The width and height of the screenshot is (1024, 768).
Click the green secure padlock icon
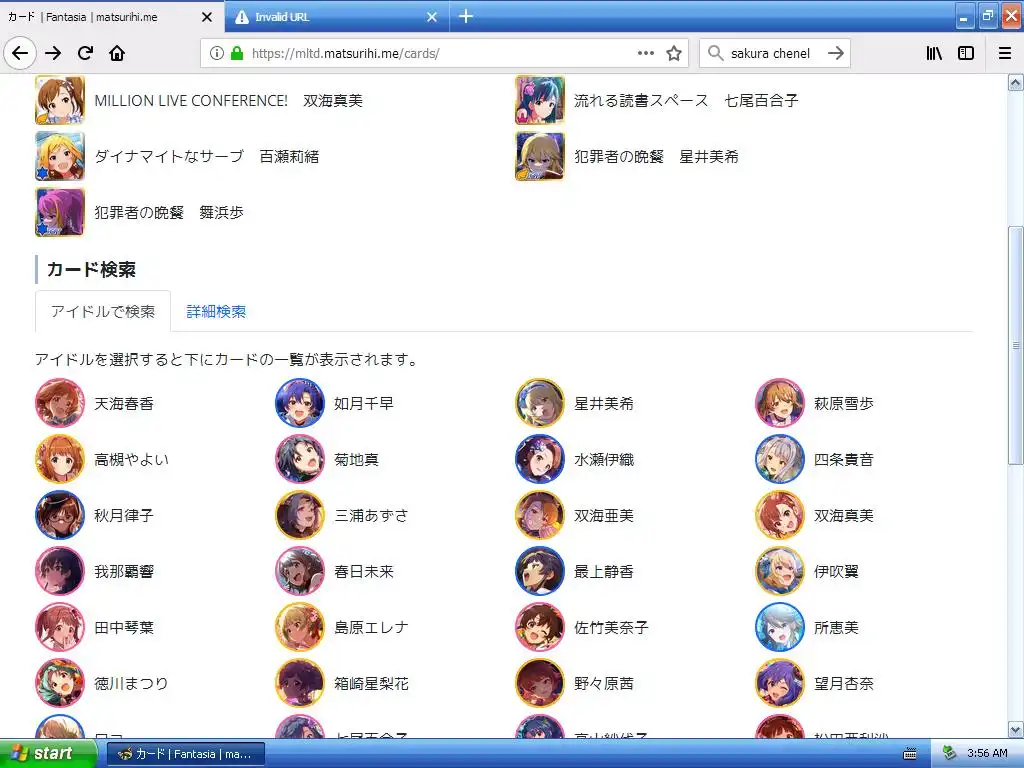[x=237, y=54]
